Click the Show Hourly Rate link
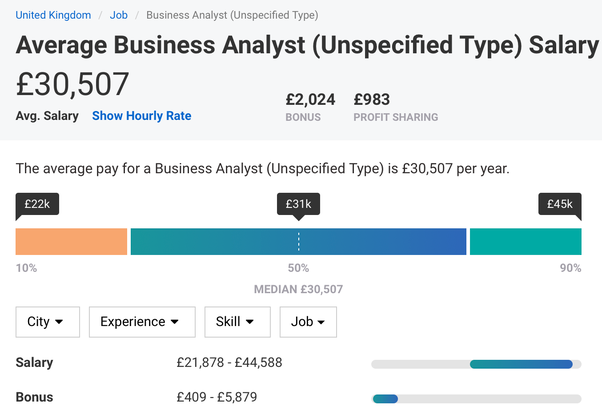 coord(141,116)
